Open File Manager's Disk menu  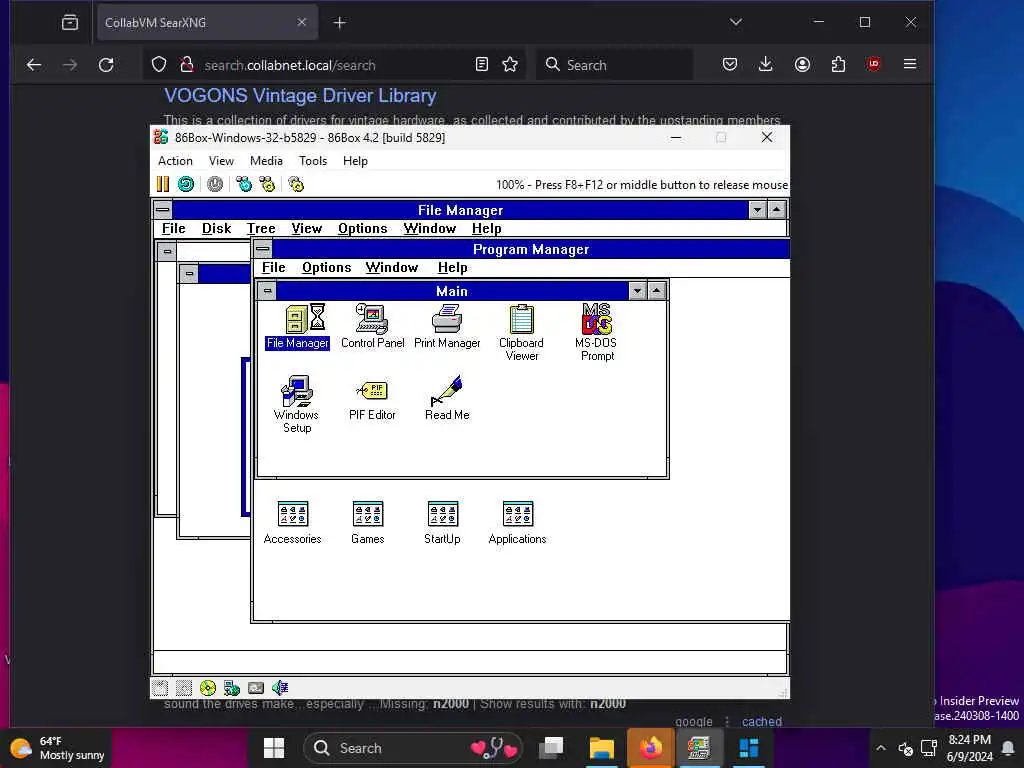217,229
